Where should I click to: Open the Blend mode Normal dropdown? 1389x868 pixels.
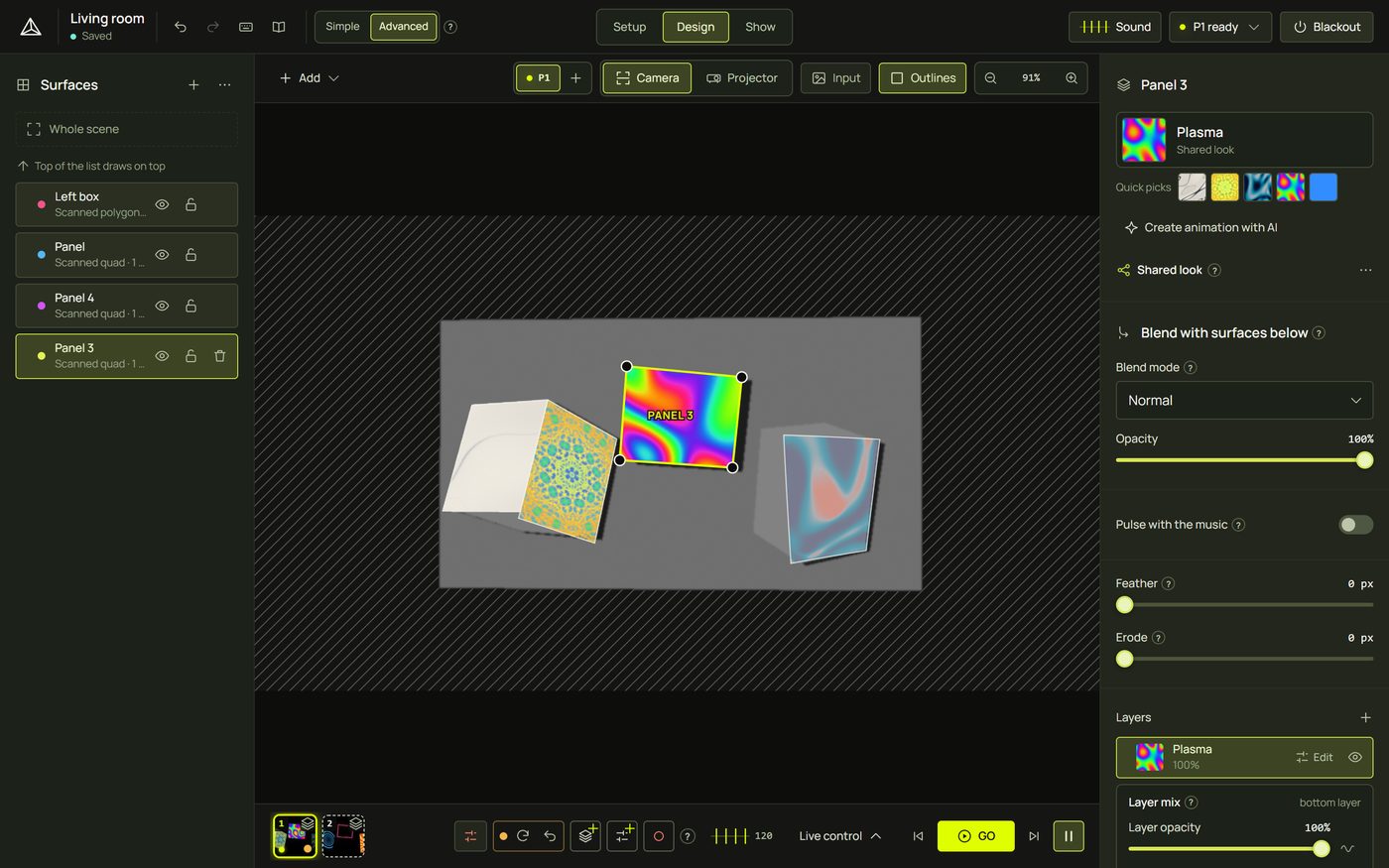point(1244,400)
